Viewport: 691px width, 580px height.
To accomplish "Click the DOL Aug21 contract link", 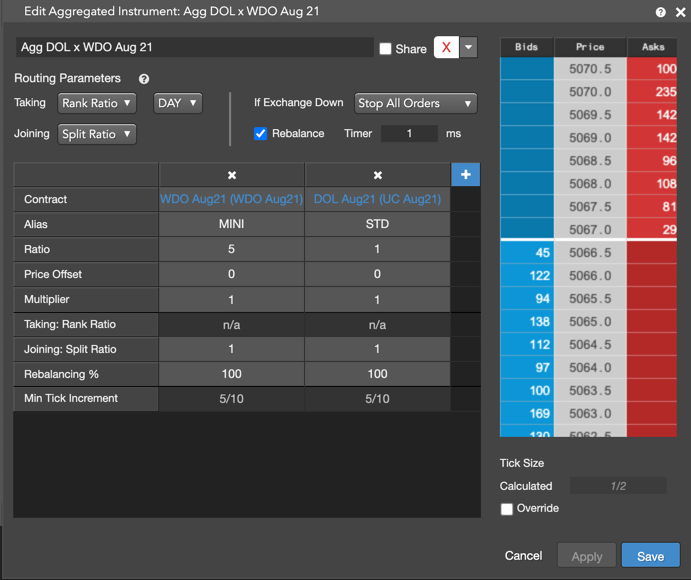I will tap(377, 199).
